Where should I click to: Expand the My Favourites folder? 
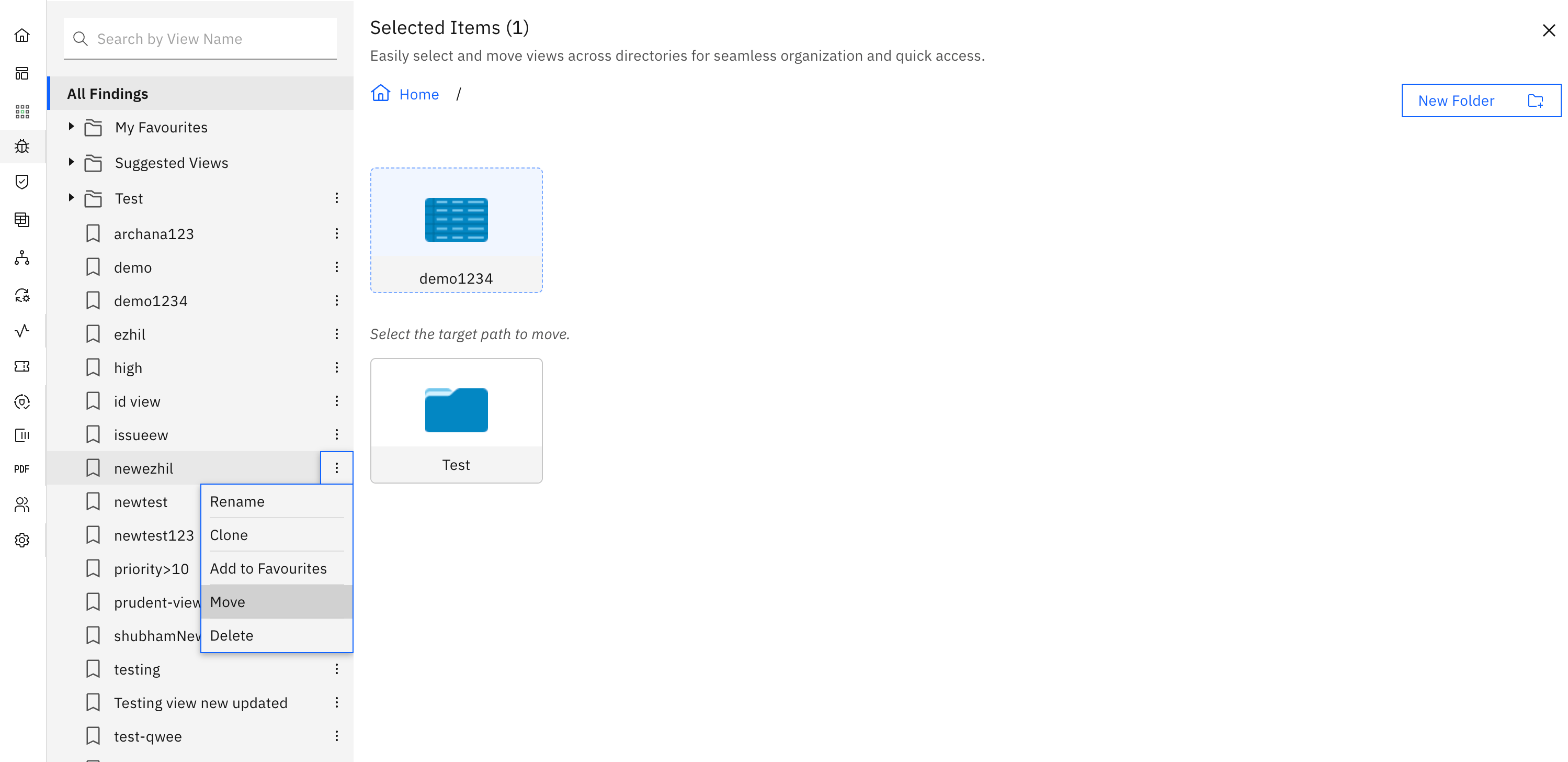tap(71, 127)
